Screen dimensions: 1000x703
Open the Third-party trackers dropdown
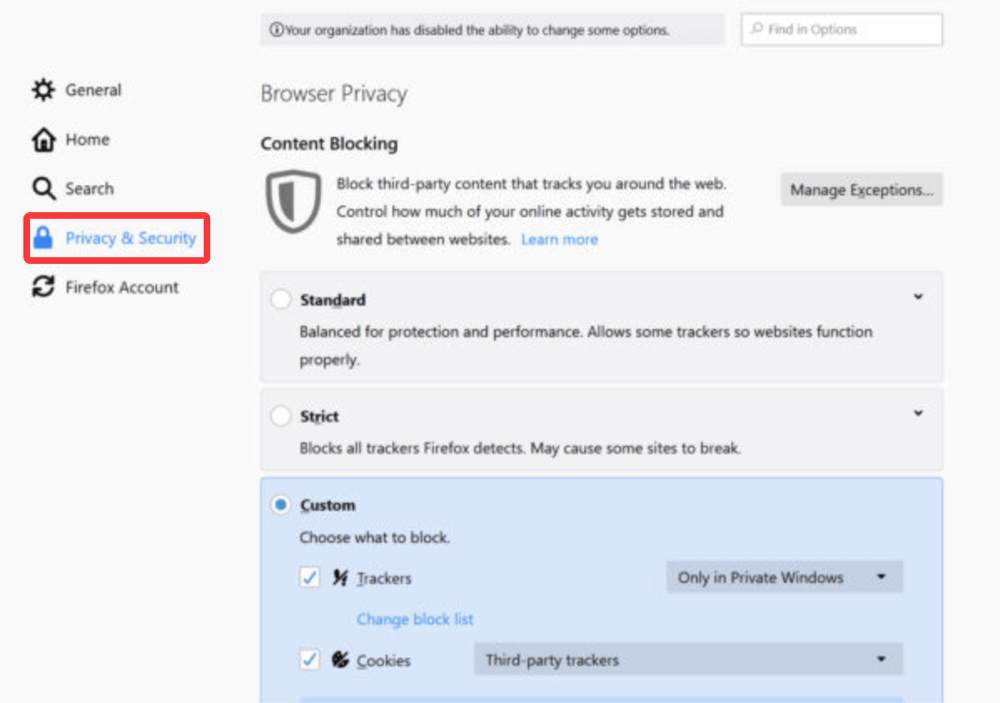pos(687,660)
